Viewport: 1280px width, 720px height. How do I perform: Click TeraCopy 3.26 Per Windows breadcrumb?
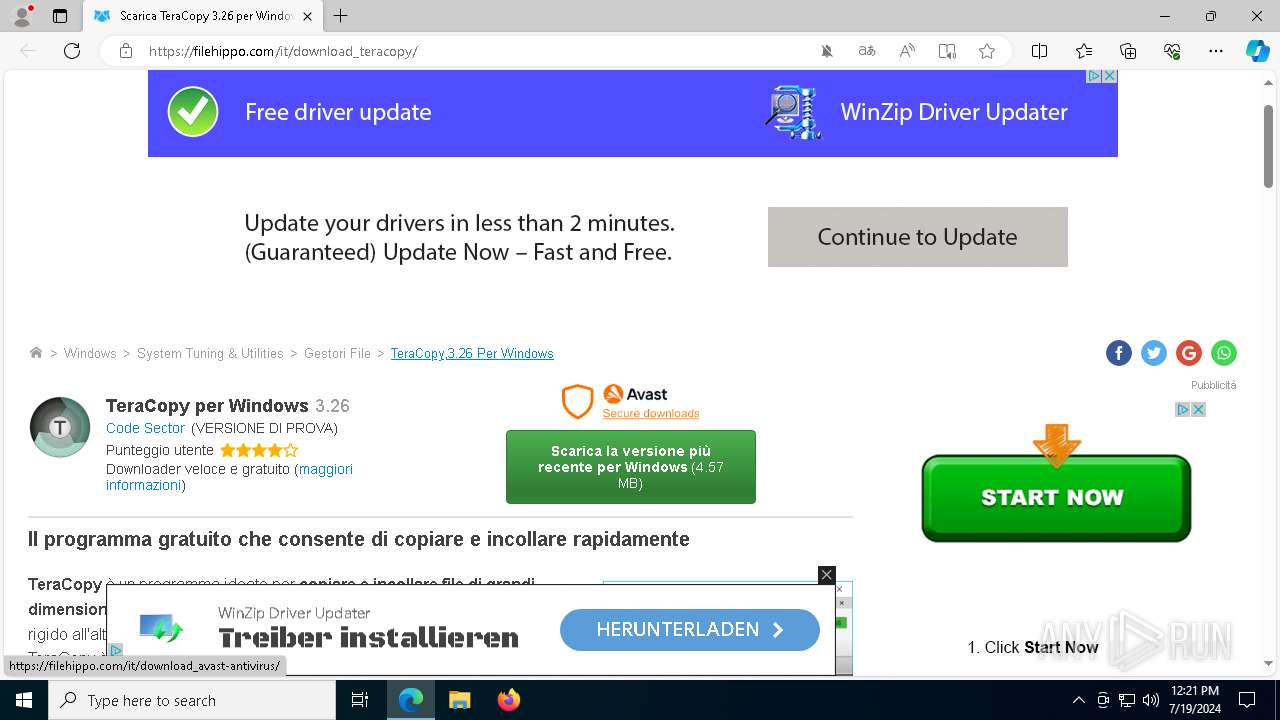(472, 354)
